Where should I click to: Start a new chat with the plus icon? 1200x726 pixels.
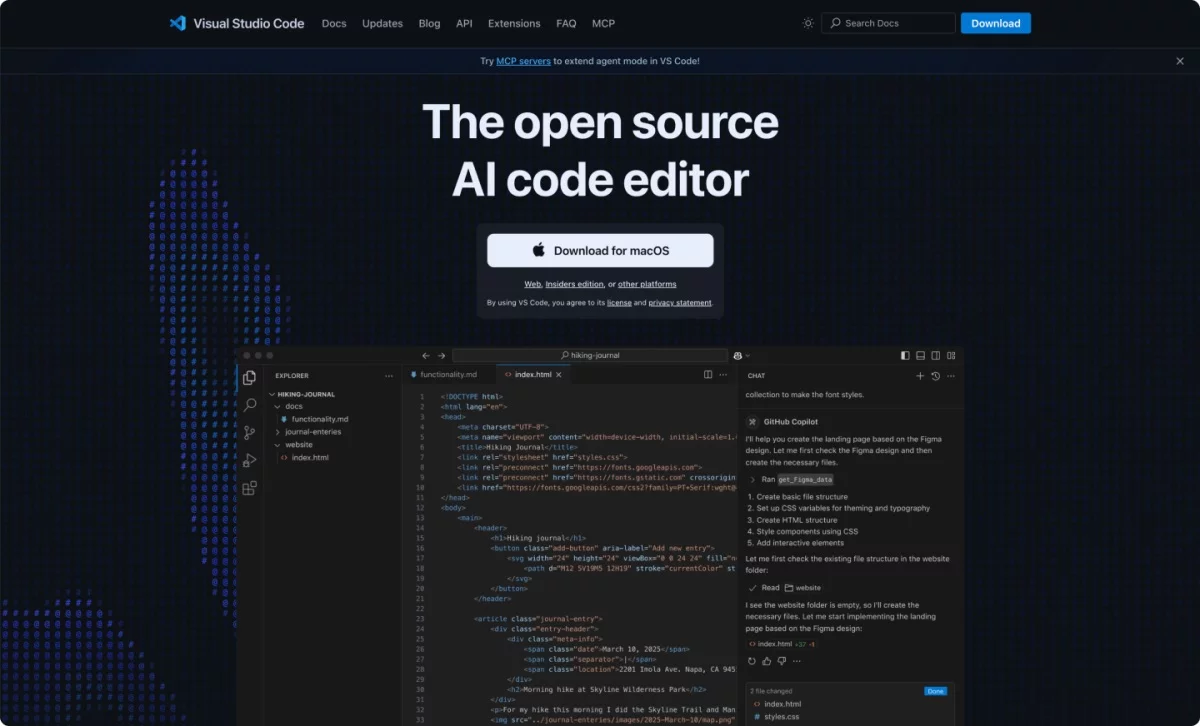click(920, 376)
